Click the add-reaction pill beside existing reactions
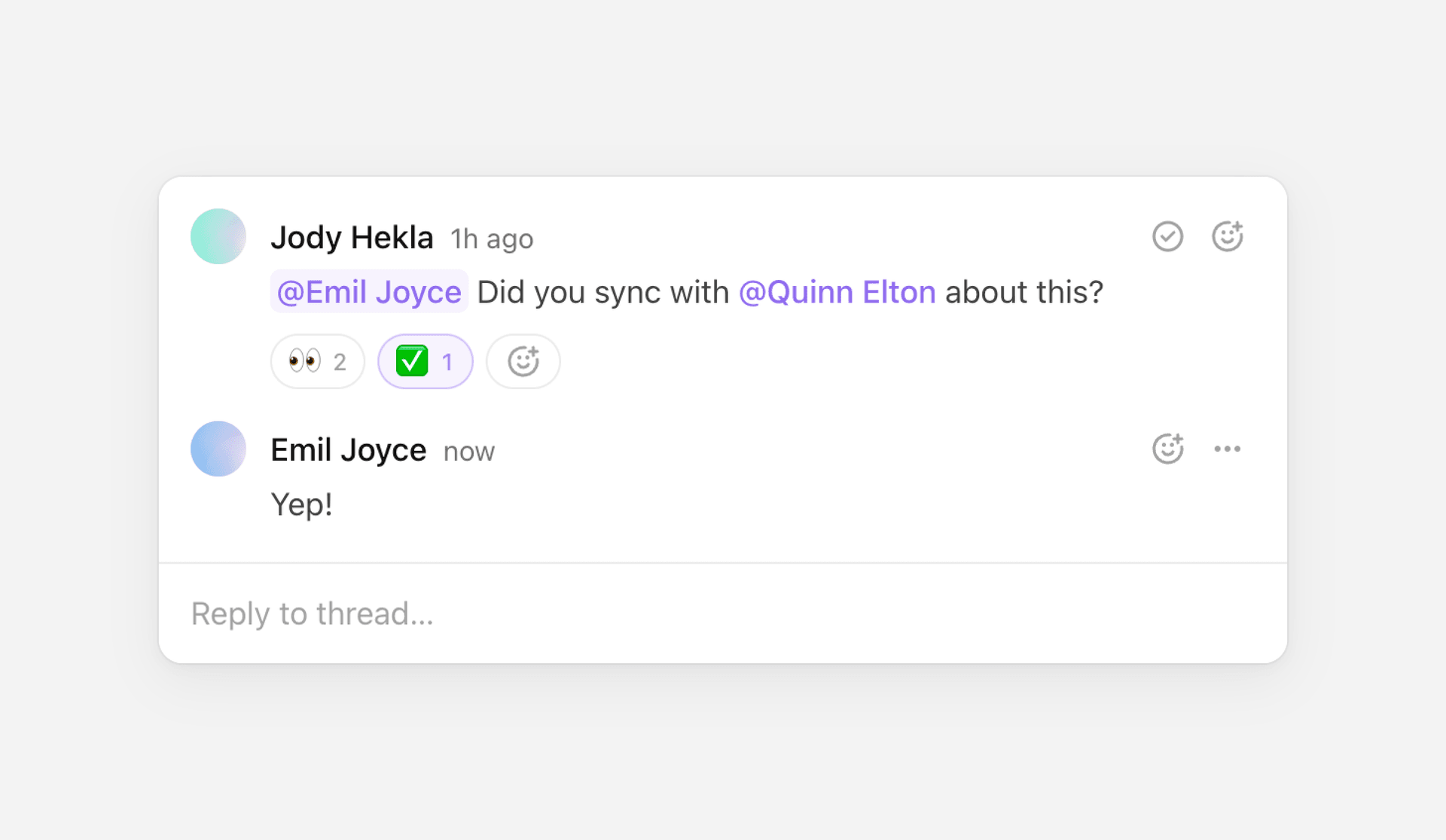 [x=523, y=361]
